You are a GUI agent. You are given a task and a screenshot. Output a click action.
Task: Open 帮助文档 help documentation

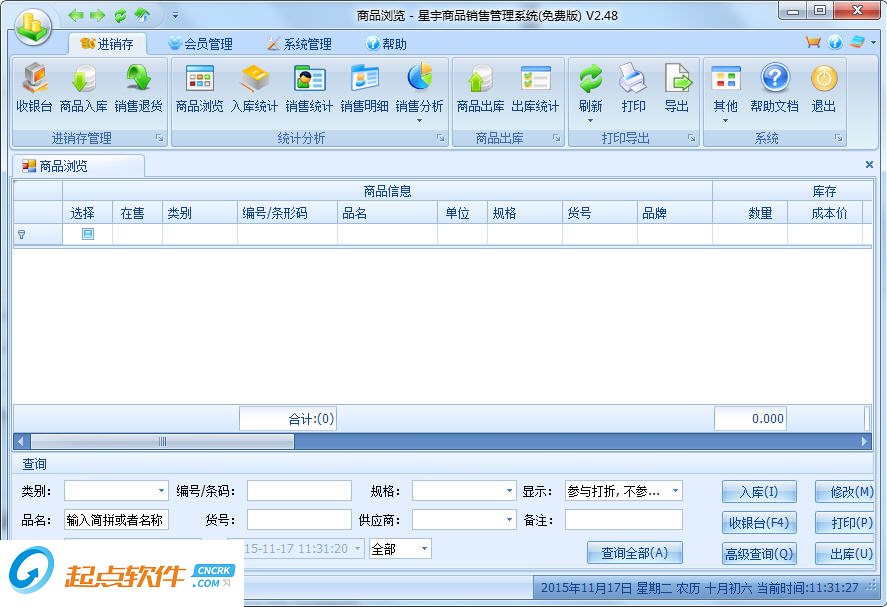[775, 90]
